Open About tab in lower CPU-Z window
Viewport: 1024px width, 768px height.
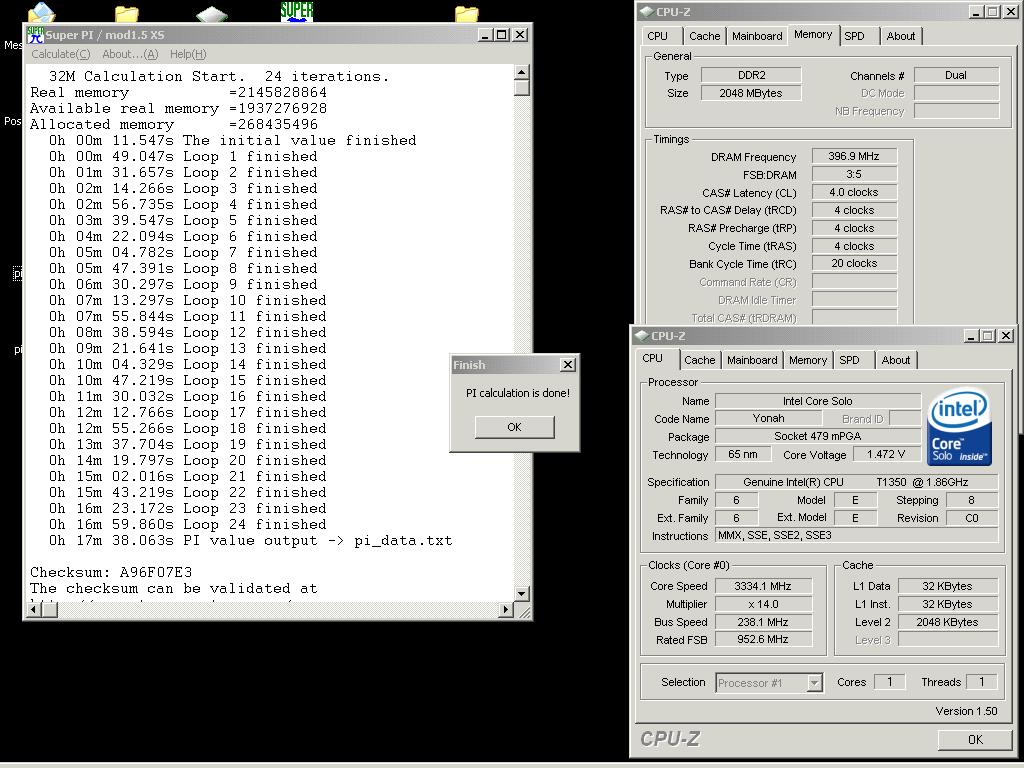(x=896, y=360)
